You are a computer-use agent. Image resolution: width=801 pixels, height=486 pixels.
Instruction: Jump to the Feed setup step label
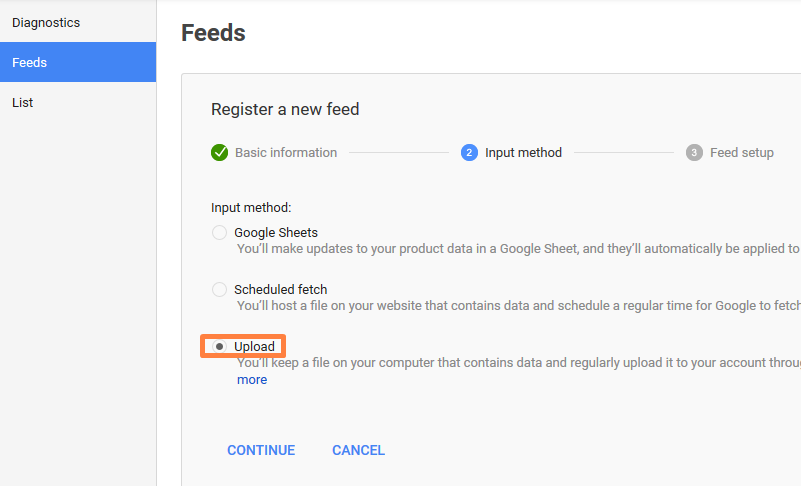click(x=741, y=153)
